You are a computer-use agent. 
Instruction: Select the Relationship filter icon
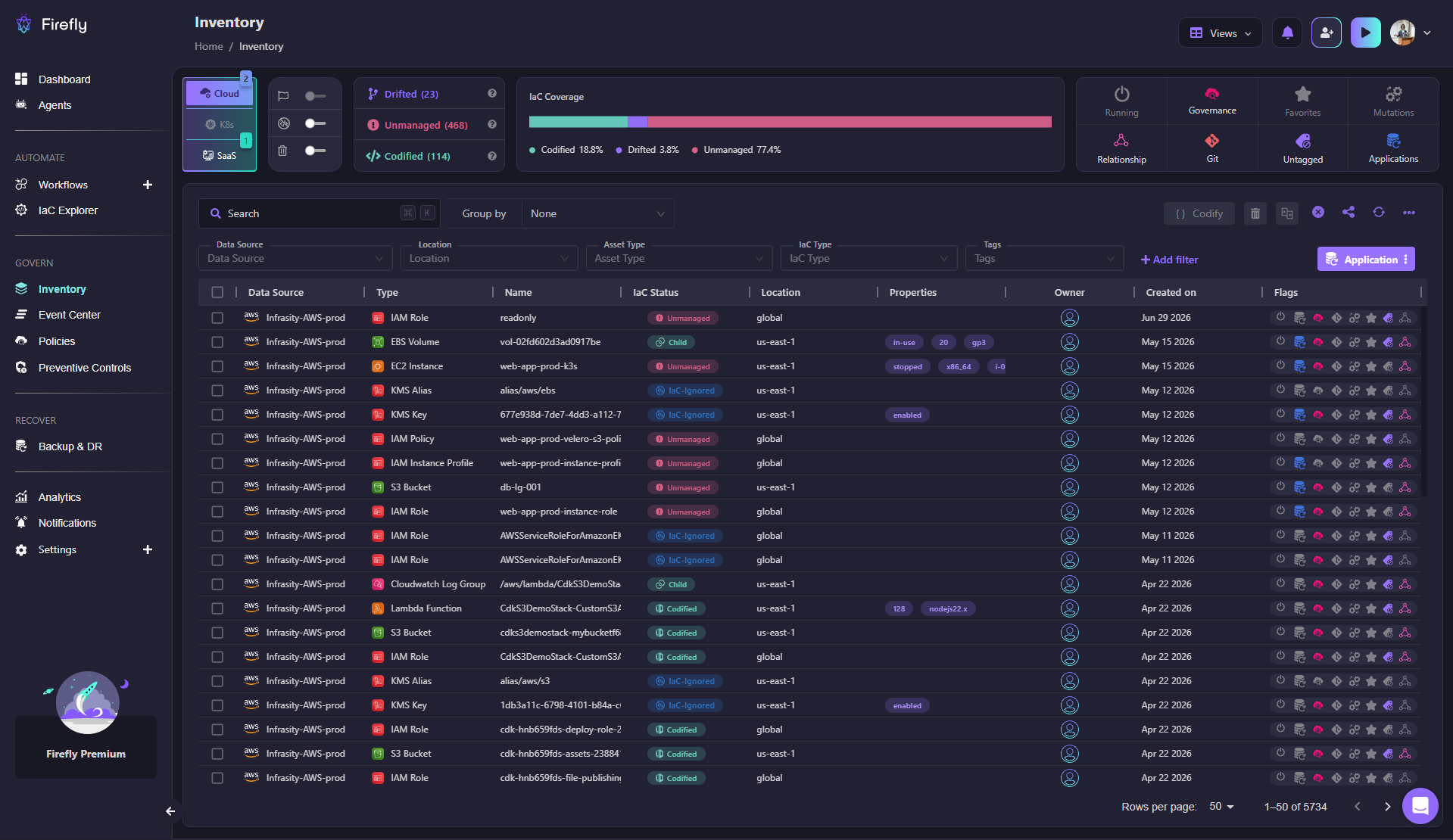(1121, 148)
